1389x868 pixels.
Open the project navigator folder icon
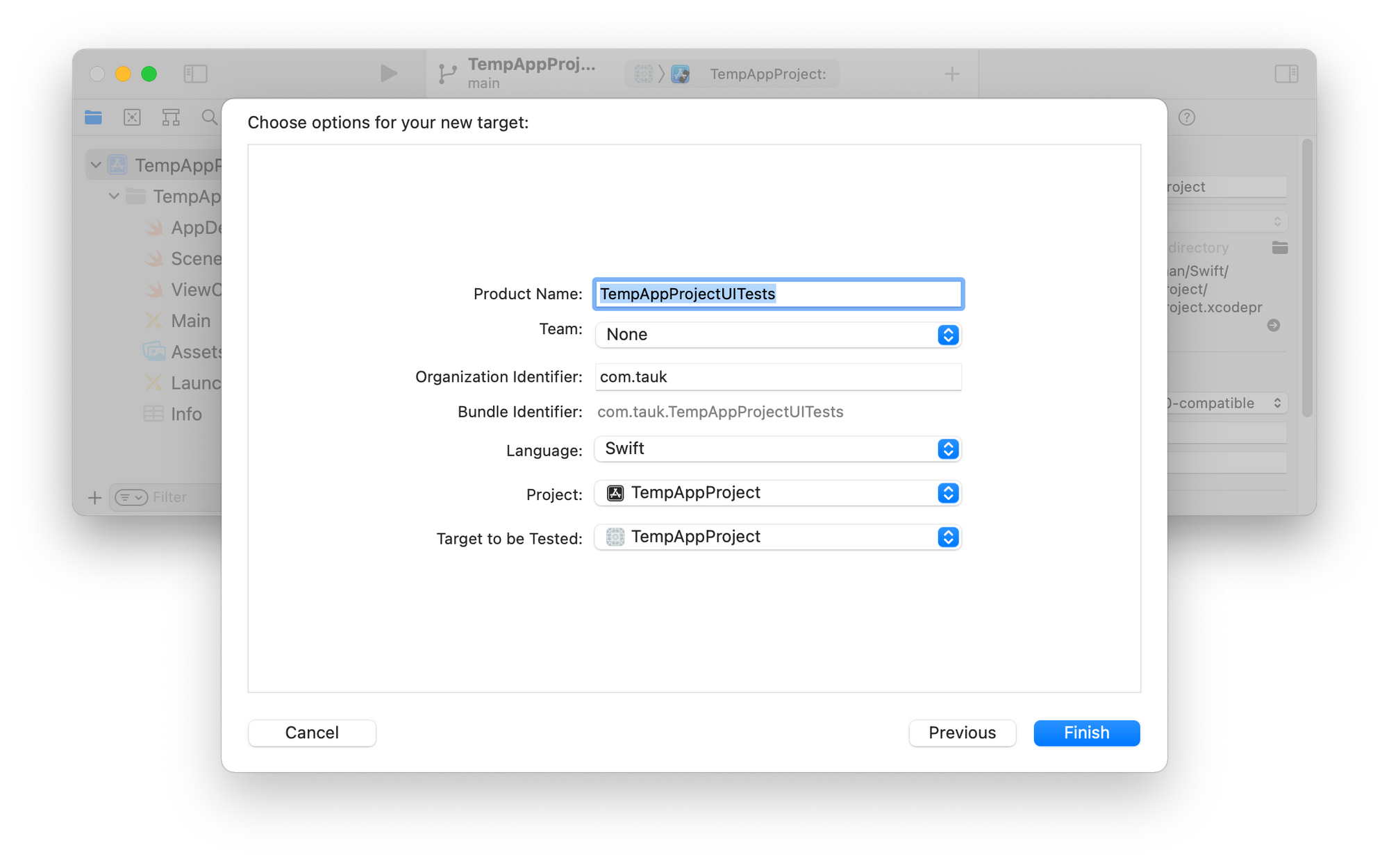click(x=93, y=117)
